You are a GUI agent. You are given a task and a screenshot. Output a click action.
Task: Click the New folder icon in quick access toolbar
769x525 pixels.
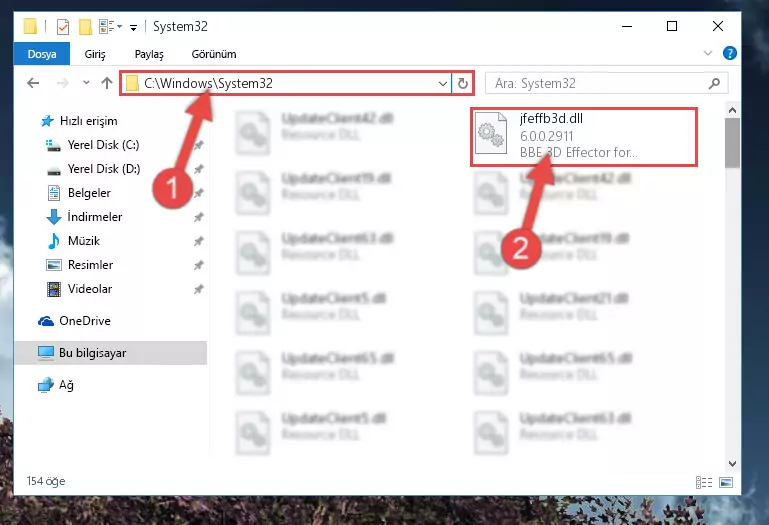pos(85,26)
